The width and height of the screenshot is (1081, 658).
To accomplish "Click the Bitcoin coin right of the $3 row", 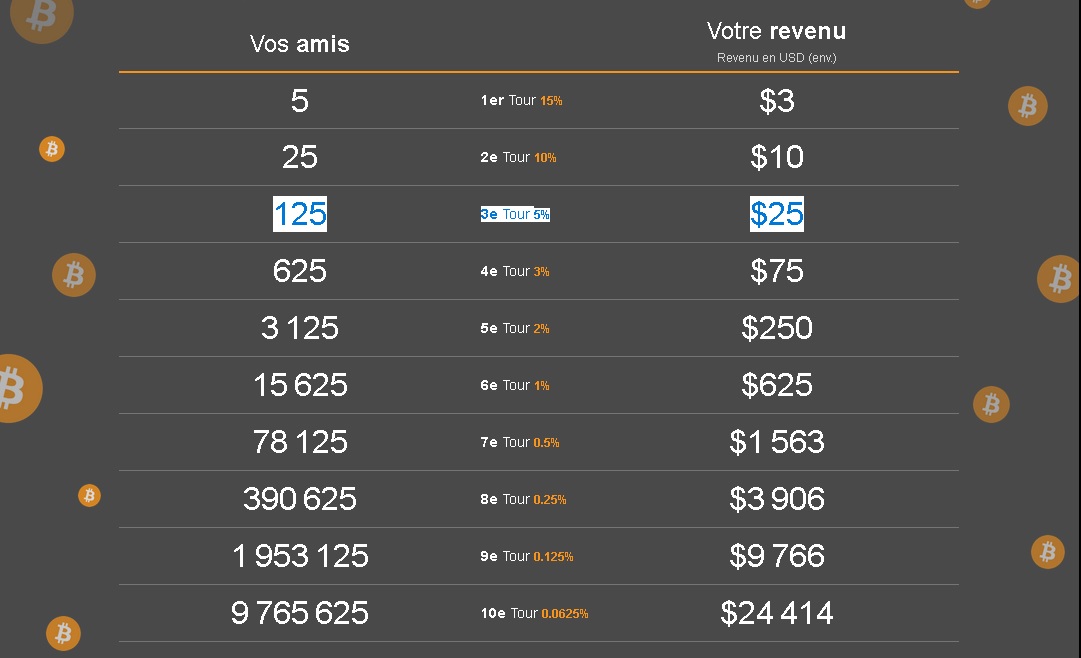I will (1027, 106).
